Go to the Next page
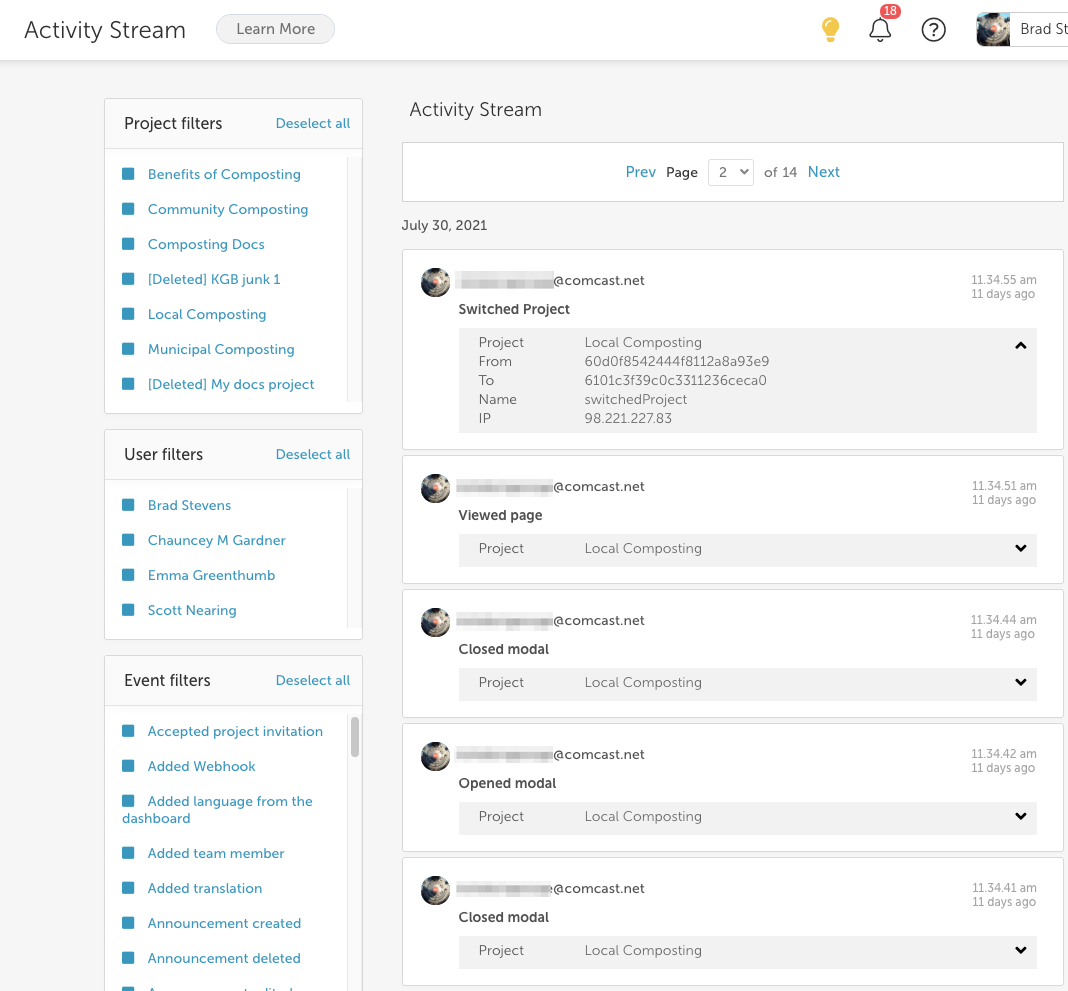Image resolution: width=1068 pixels, height=991 pixels. pos(823,172)
